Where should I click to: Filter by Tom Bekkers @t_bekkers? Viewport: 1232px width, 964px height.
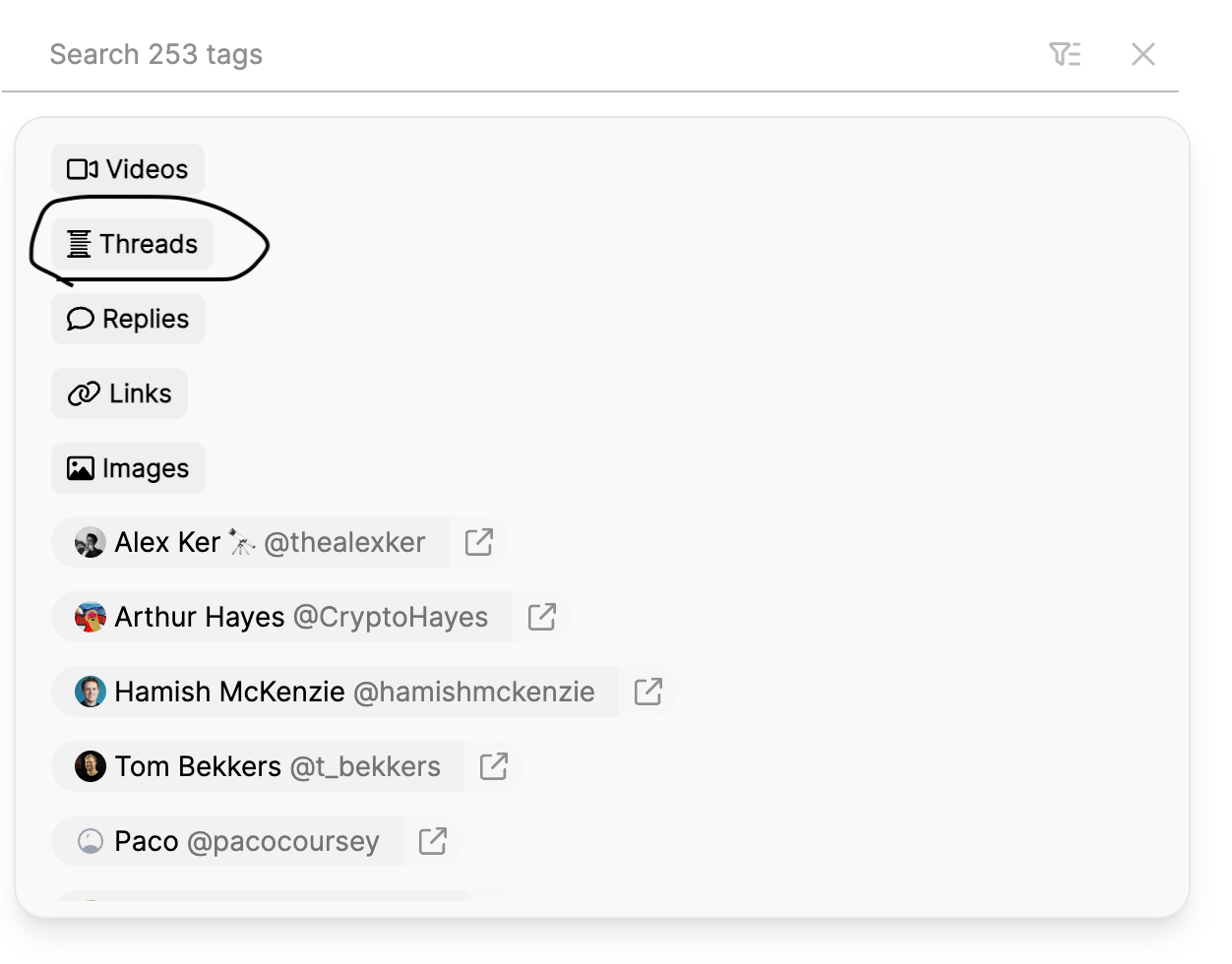click(258, 766)
